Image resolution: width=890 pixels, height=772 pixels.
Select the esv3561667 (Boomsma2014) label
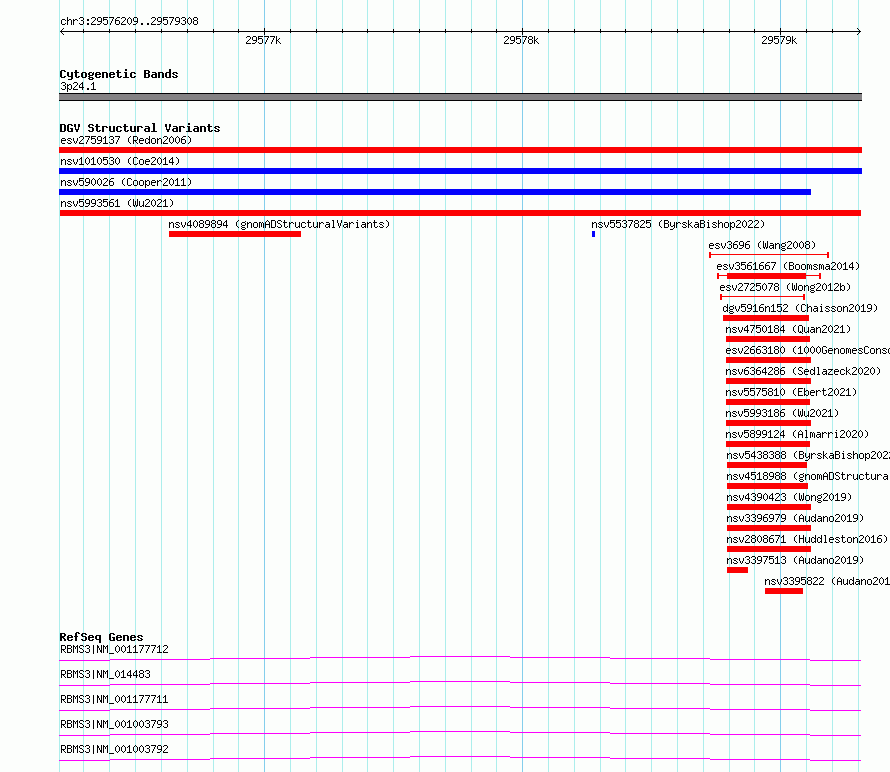click(x=788, y=266)
